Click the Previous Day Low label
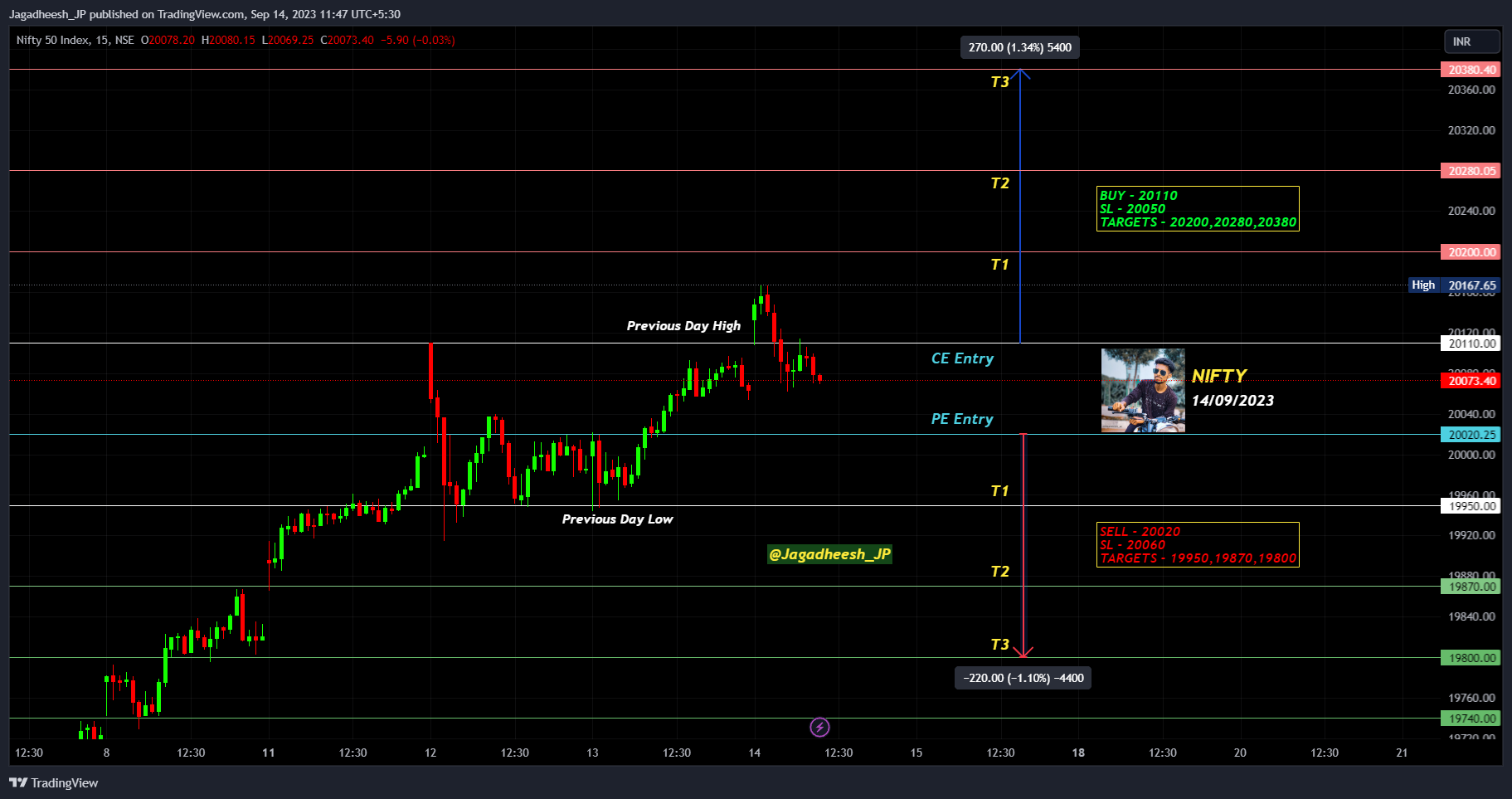 pyautogui.click(x=618, y=519)
